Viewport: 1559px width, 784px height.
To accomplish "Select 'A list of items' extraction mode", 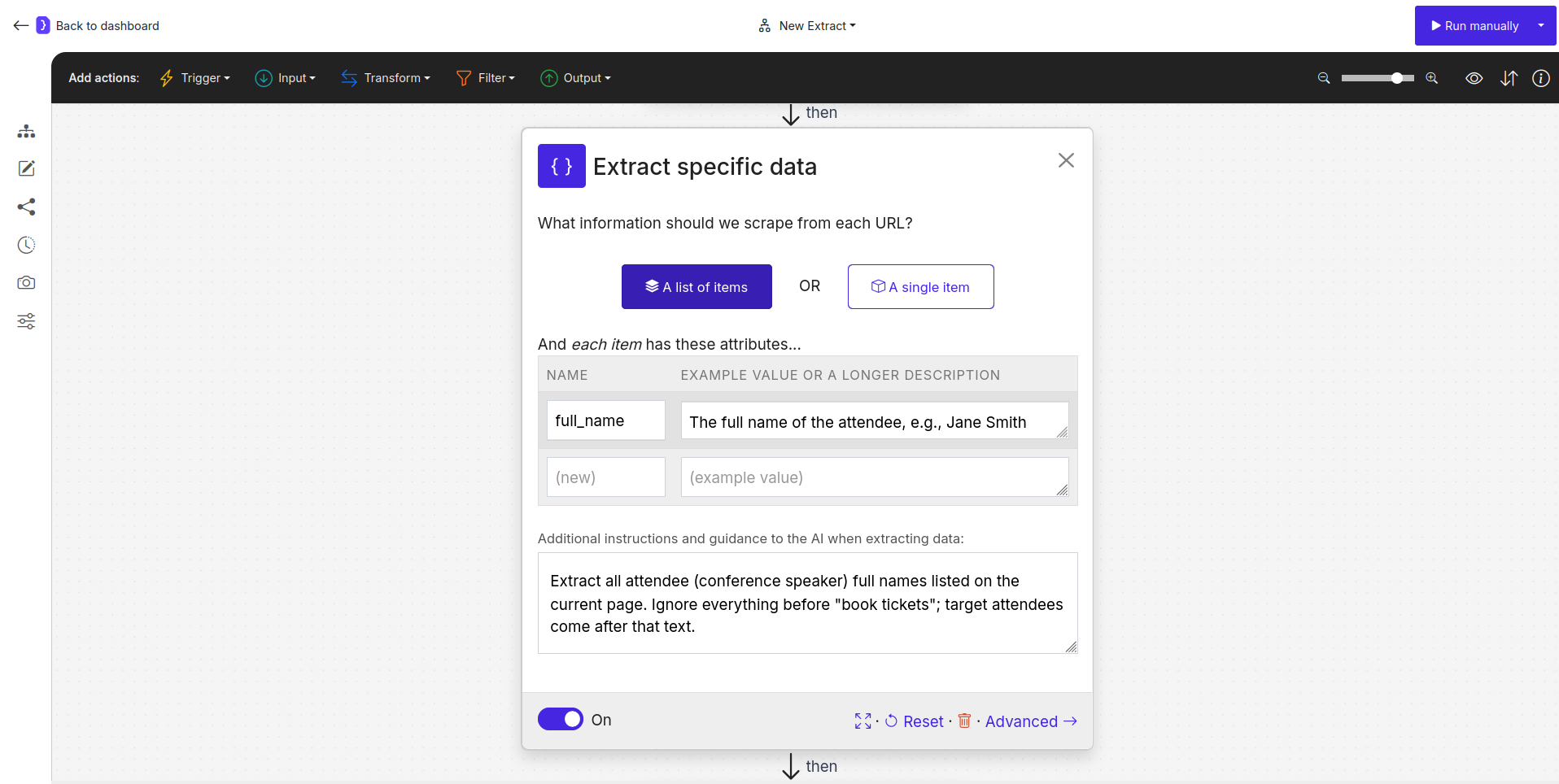I will click(x=697, y=286).
